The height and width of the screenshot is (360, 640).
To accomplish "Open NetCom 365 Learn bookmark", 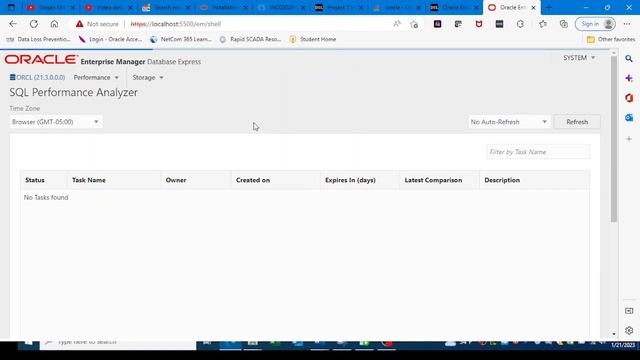I will click(180, 39).
